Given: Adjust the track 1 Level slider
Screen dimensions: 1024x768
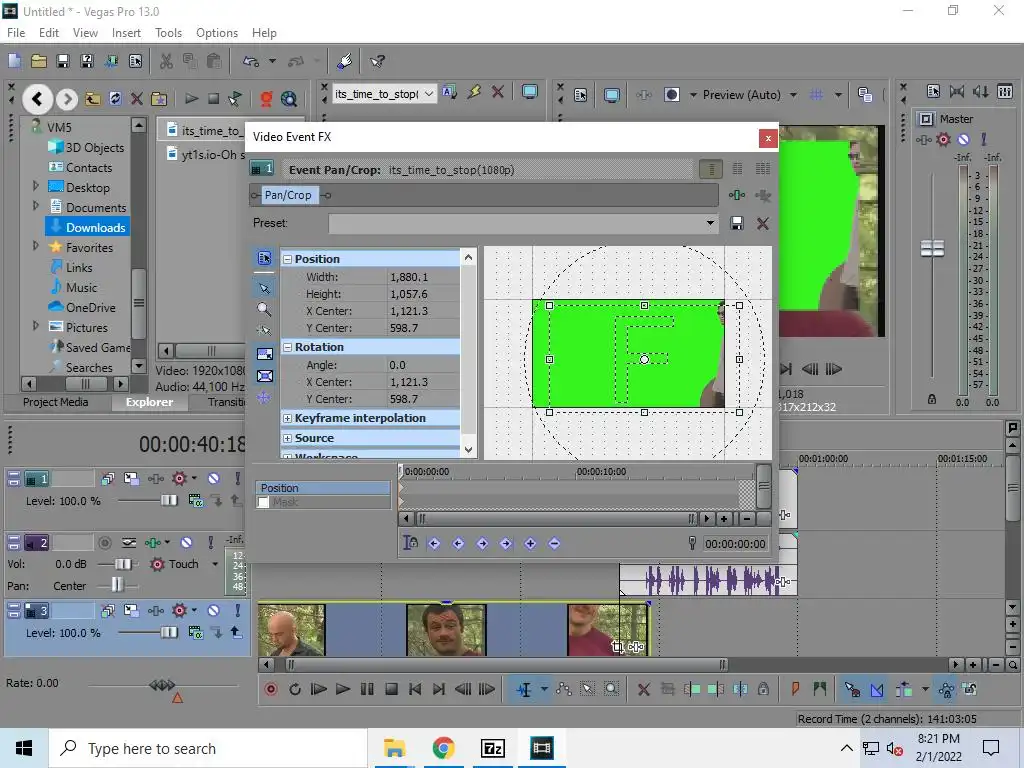Looking at the screenshot, I should [x=168, y=501].
